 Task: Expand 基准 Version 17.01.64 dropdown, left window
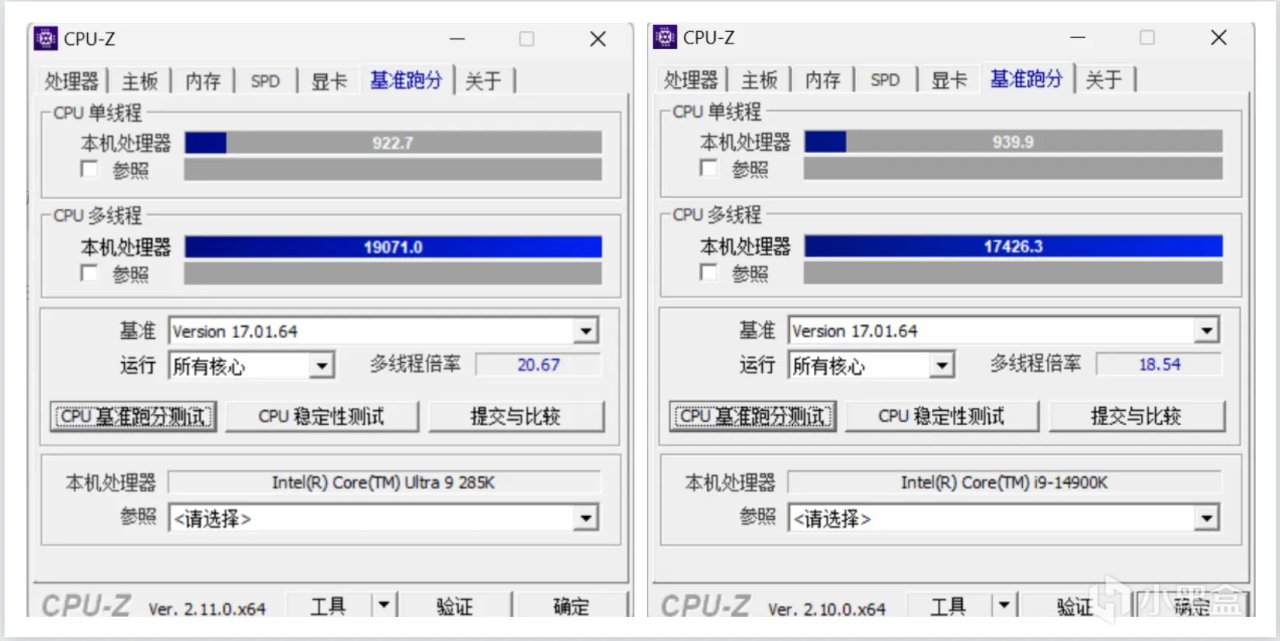pos(587,331)
